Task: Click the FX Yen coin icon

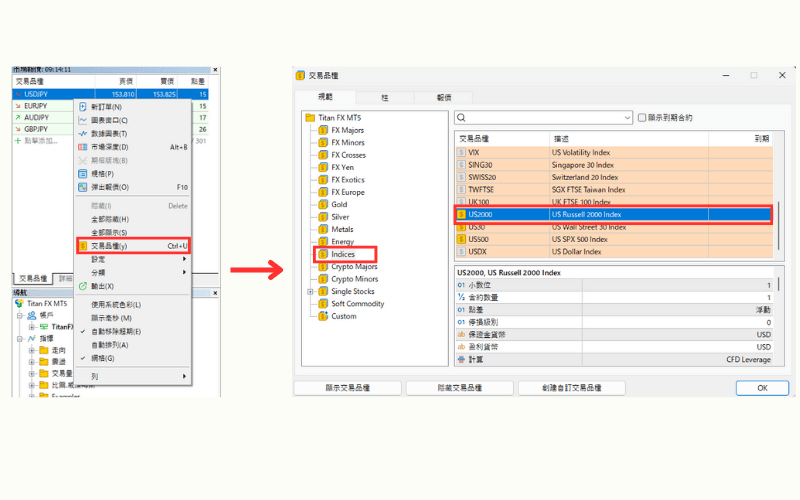Action: [323, 167]
